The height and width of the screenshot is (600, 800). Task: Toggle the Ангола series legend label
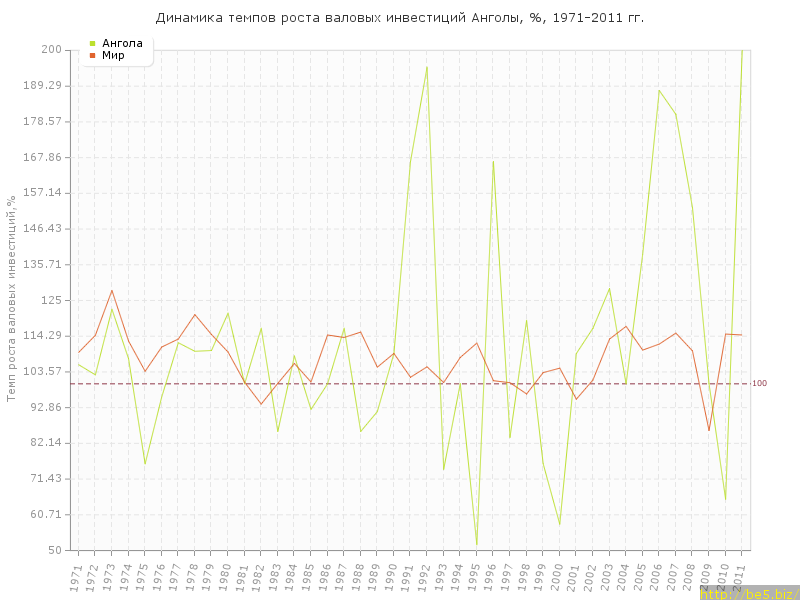[122, 43]
